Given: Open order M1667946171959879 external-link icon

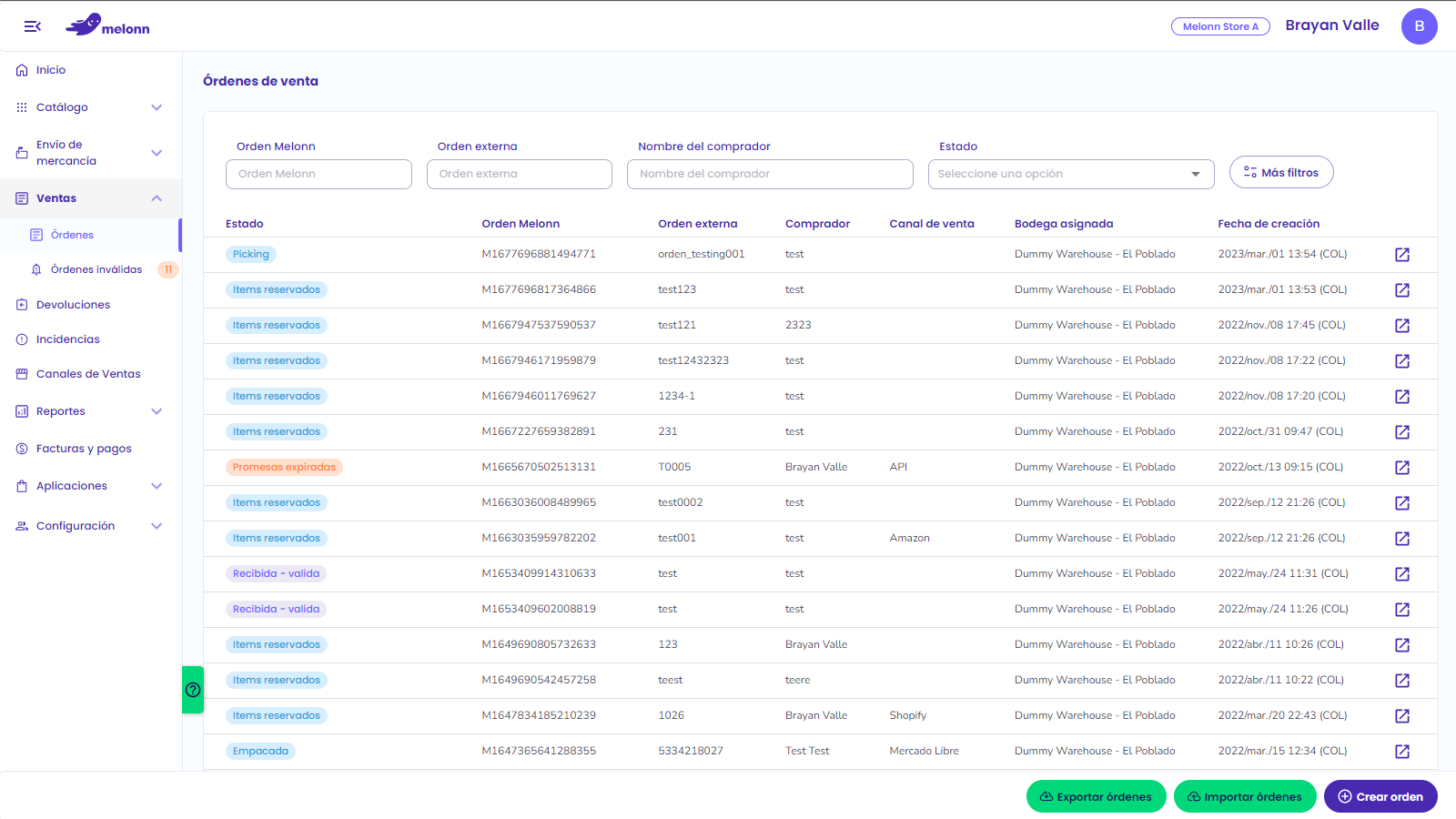Looking at the screenshot, I should tap(1402, 361).
